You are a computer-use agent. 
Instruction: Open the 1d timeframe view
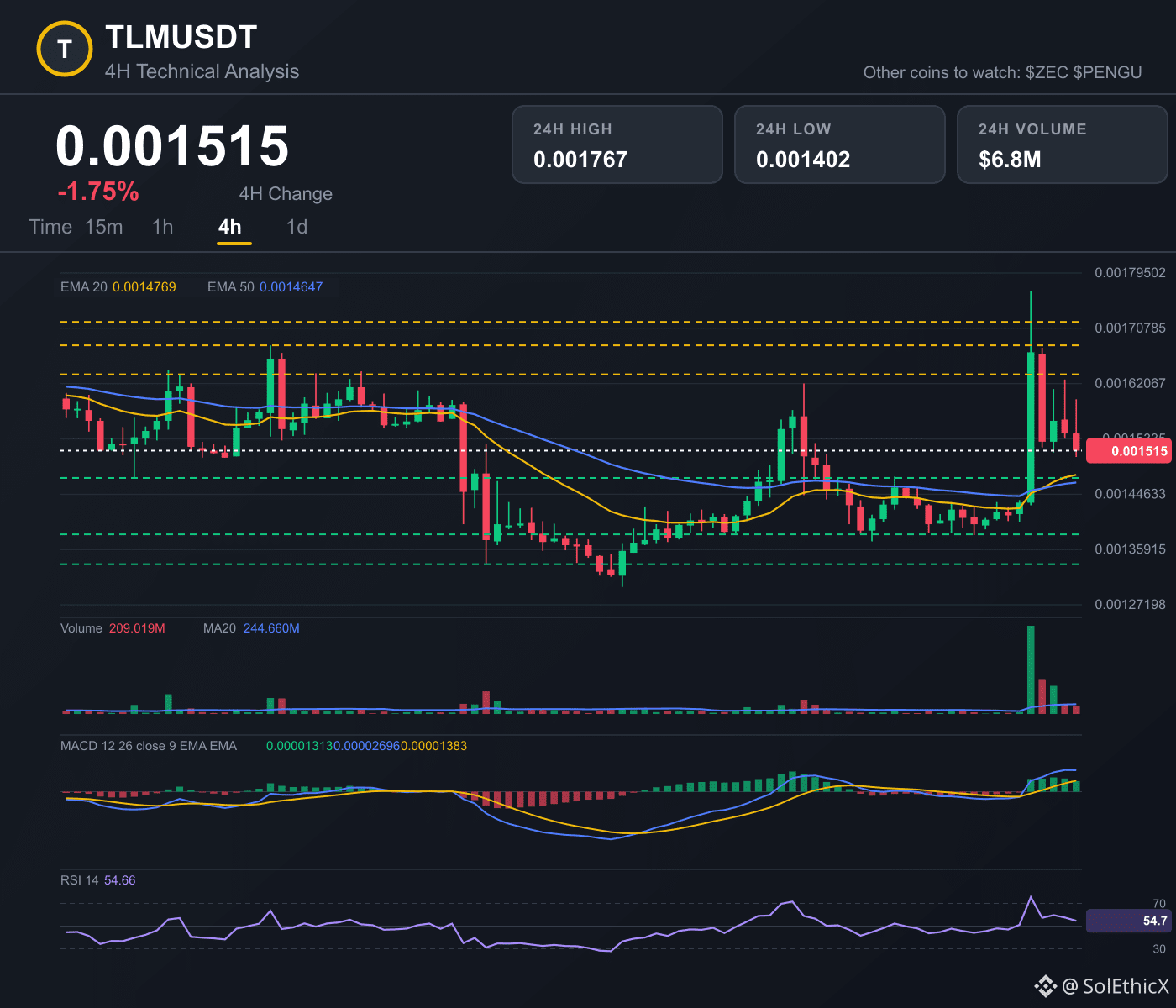[297, 227]
